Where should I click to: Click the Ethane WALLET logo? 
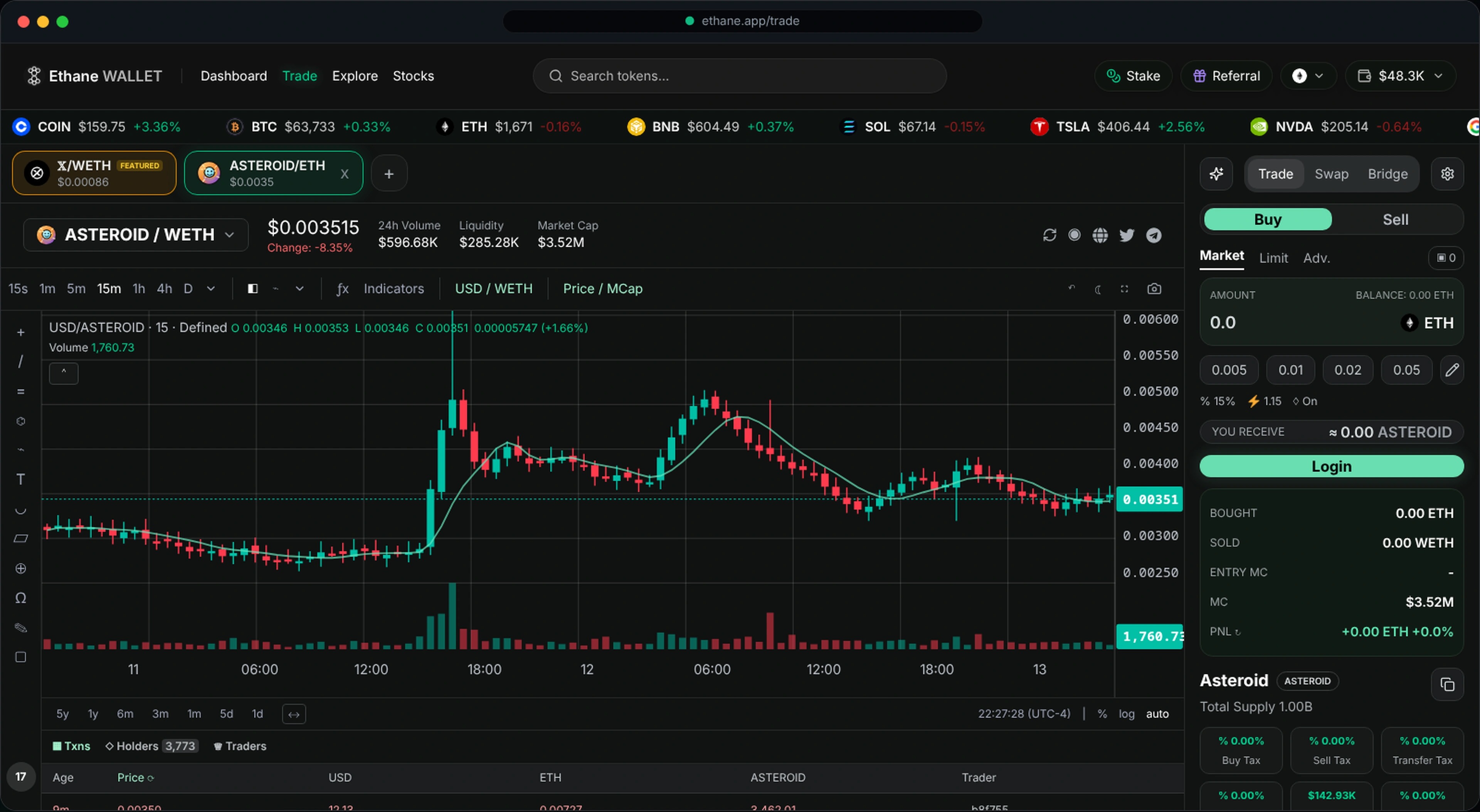(x=95, y=76)
